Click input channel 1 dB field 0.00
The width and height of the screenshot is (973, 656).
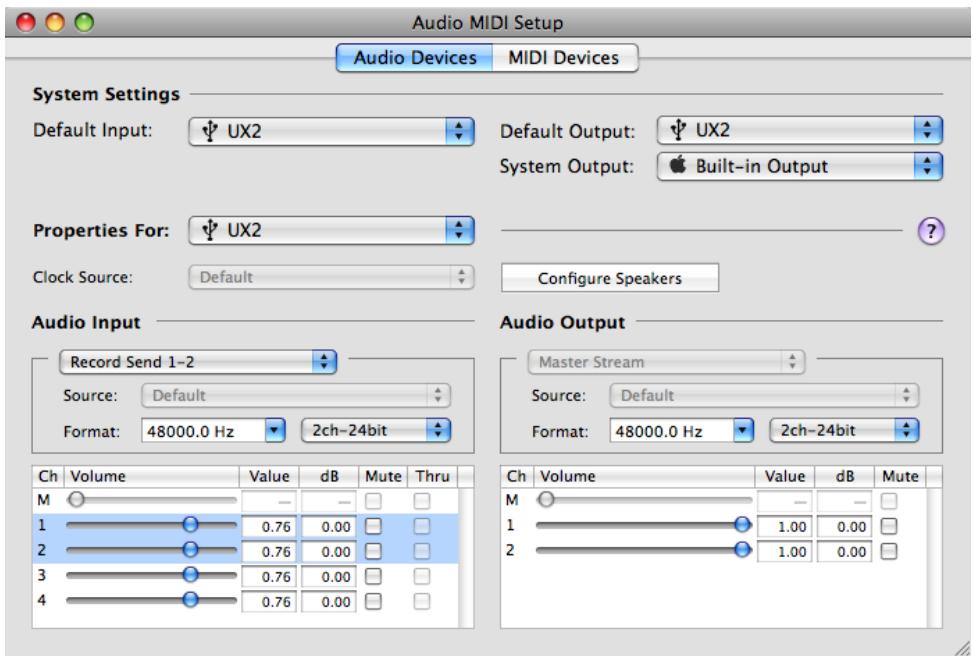click(329, 527)
